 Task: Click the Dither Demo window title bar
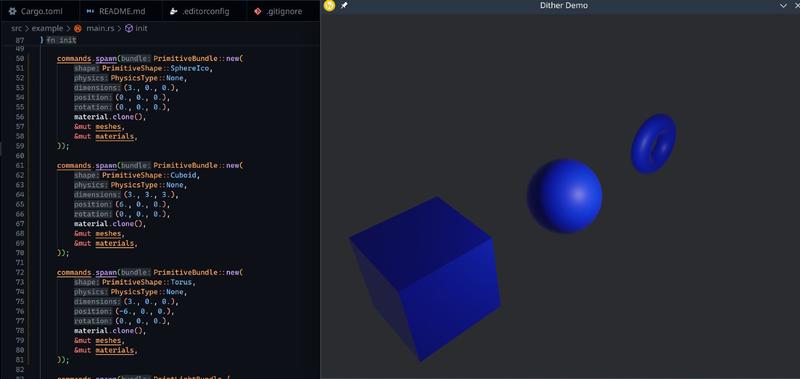563,6
